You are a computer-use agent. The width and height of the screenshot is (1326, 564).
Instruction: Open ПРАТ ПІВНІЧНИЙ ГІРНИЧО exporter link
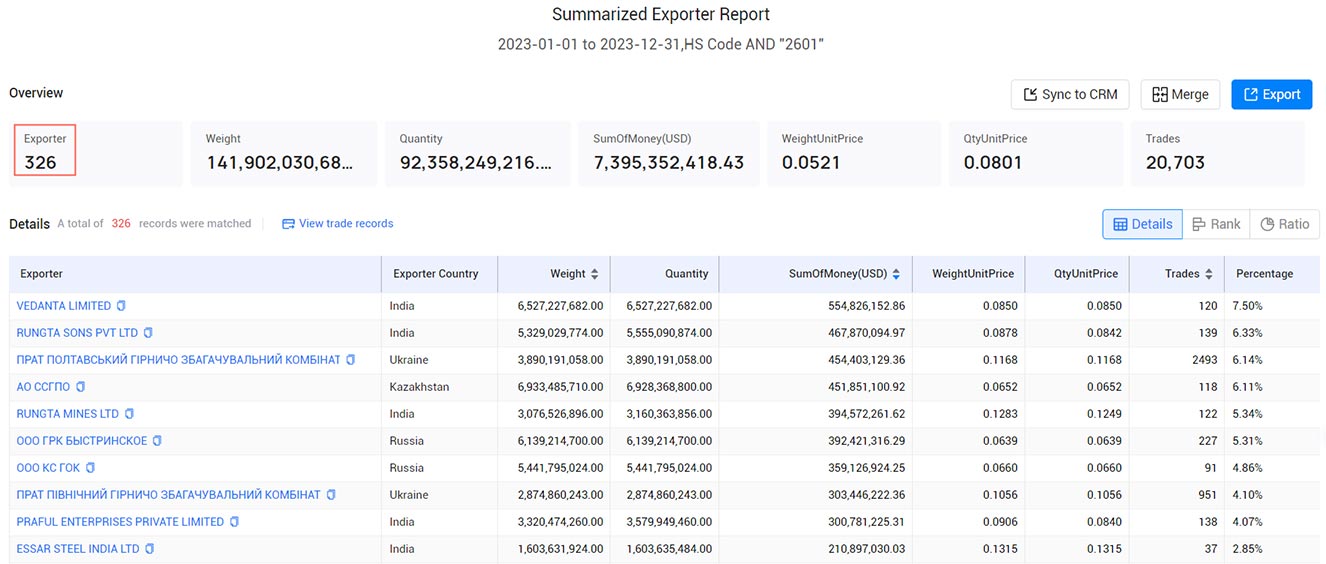pyautogui.click(x=169, y=495)
